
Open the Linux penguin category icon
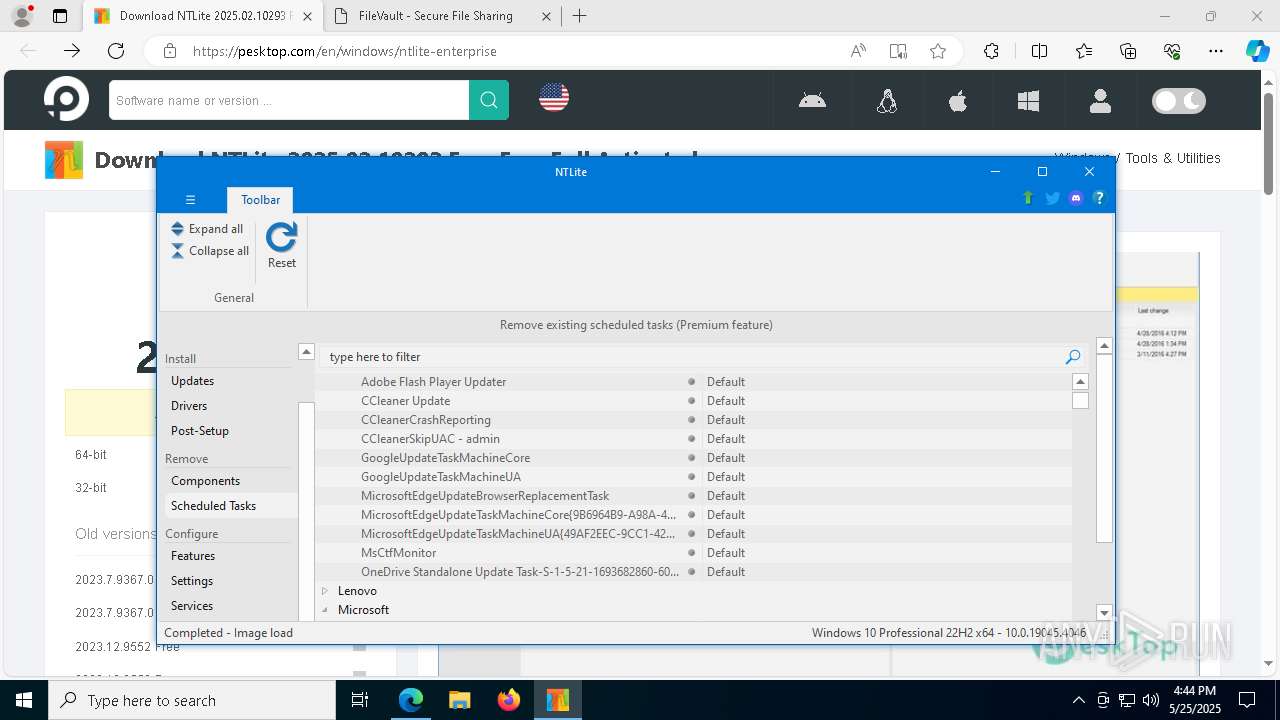click(886, 100)
